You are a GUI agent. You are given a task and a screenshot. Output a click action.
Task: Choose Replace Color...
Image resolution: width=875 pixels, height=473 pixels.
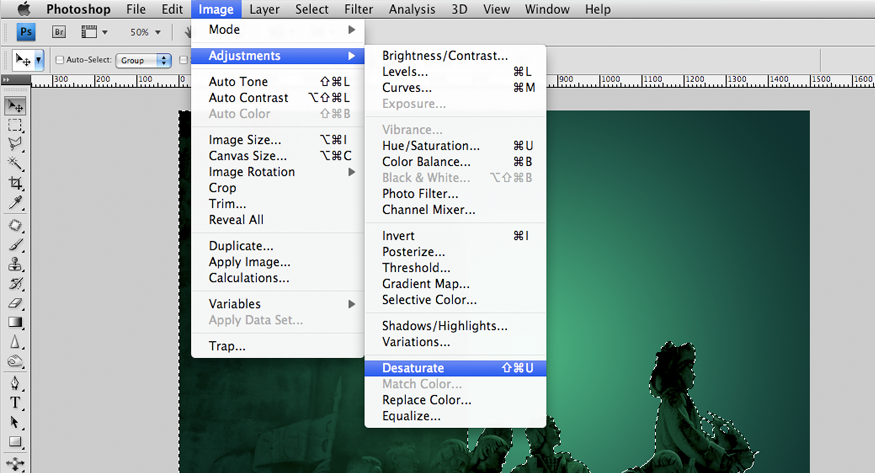[x=455, y=400]
